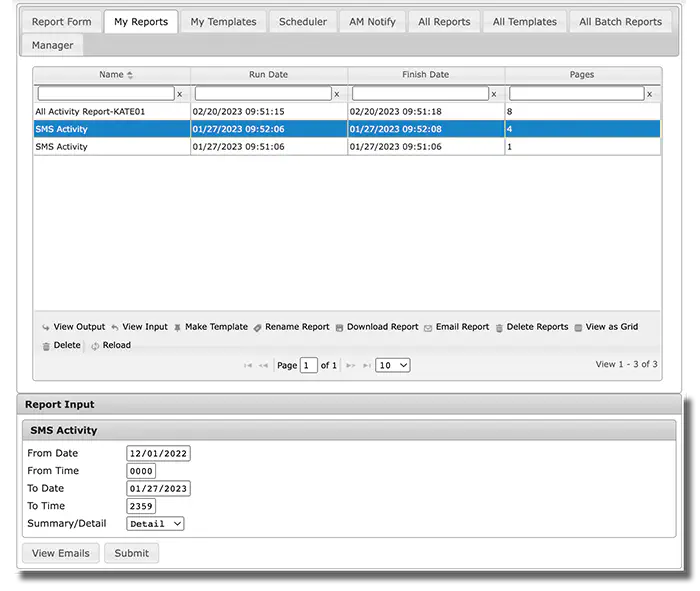Select SMS Activity row run 09:52:06

347,129
